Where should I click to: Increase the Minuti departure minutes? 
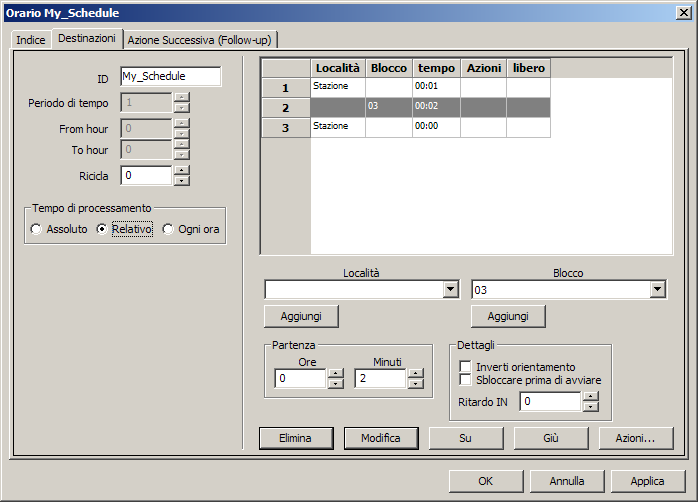click(x=415, y=373)
